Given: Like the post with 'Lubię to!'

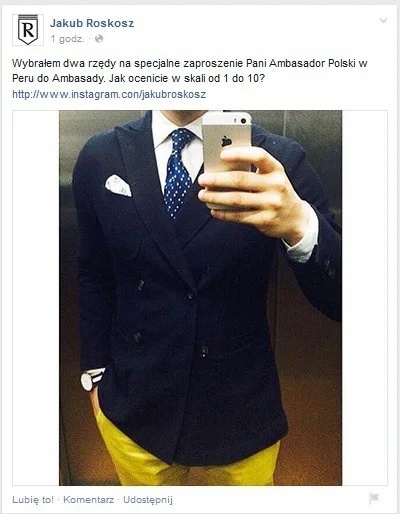Looking at the screenshot, I should [33, 500].
